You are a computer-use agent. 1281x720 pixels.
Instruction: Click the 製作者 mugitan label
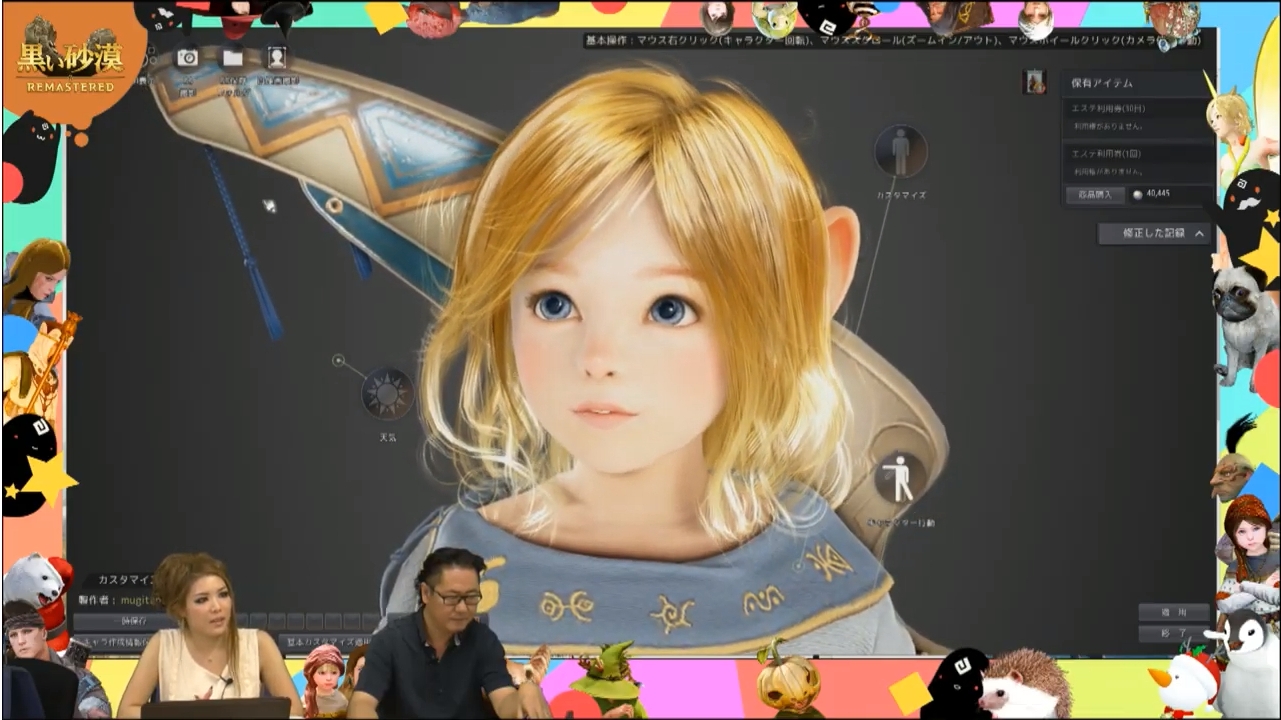coord(118,601)
